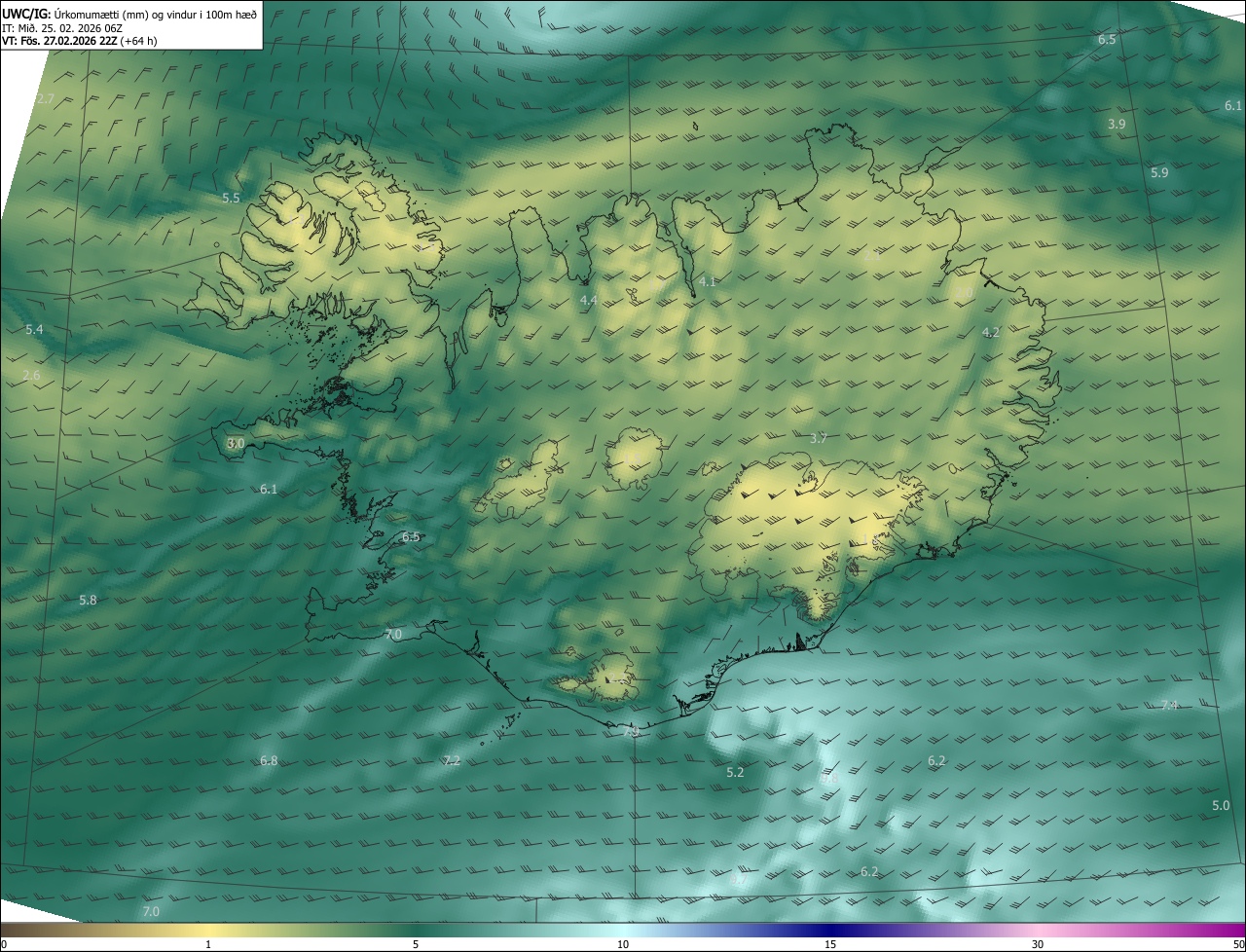Click the 0 tick on the colour scale

pos(4,944)
